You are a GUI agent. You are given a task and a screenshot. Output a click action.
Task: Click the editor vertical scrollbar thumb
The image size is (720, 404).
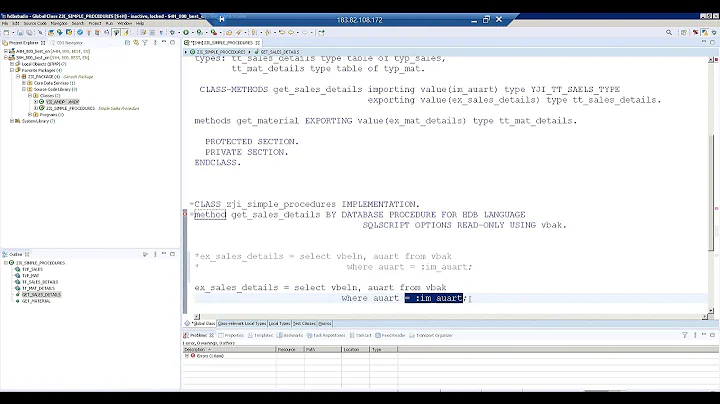pyautogui.click(x=711, y=193)
